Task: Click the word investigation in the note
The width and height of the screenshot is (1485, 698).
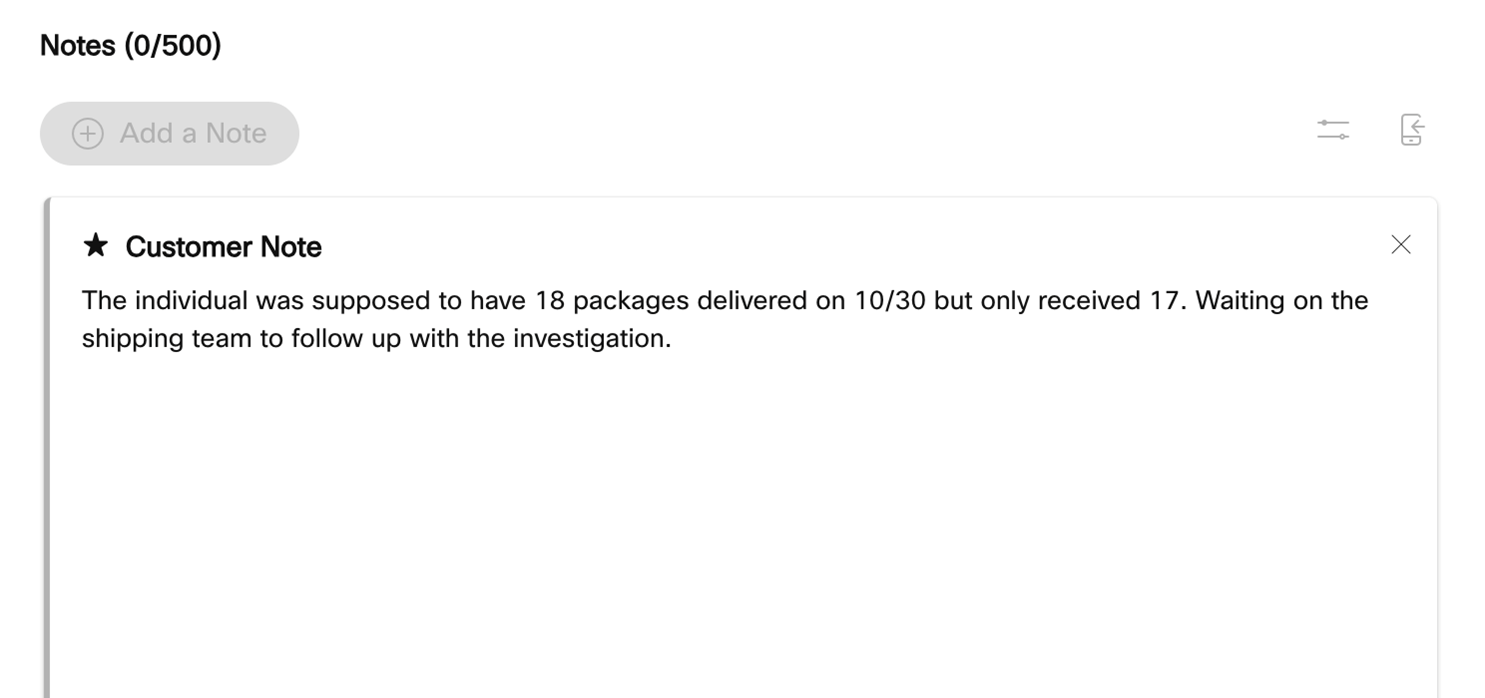Action: (x=591, y=338)
